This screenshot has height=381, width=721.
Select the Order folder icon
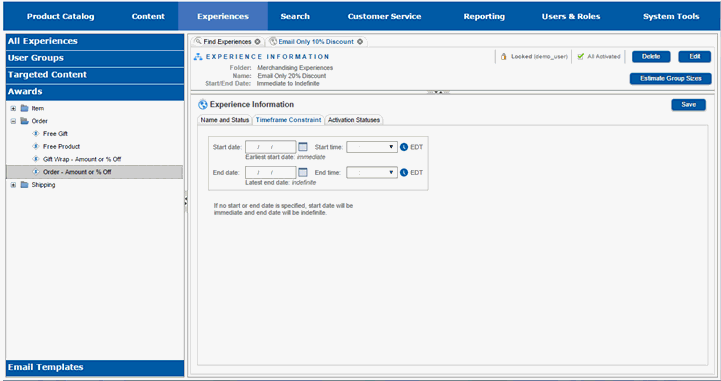point(24,121)
